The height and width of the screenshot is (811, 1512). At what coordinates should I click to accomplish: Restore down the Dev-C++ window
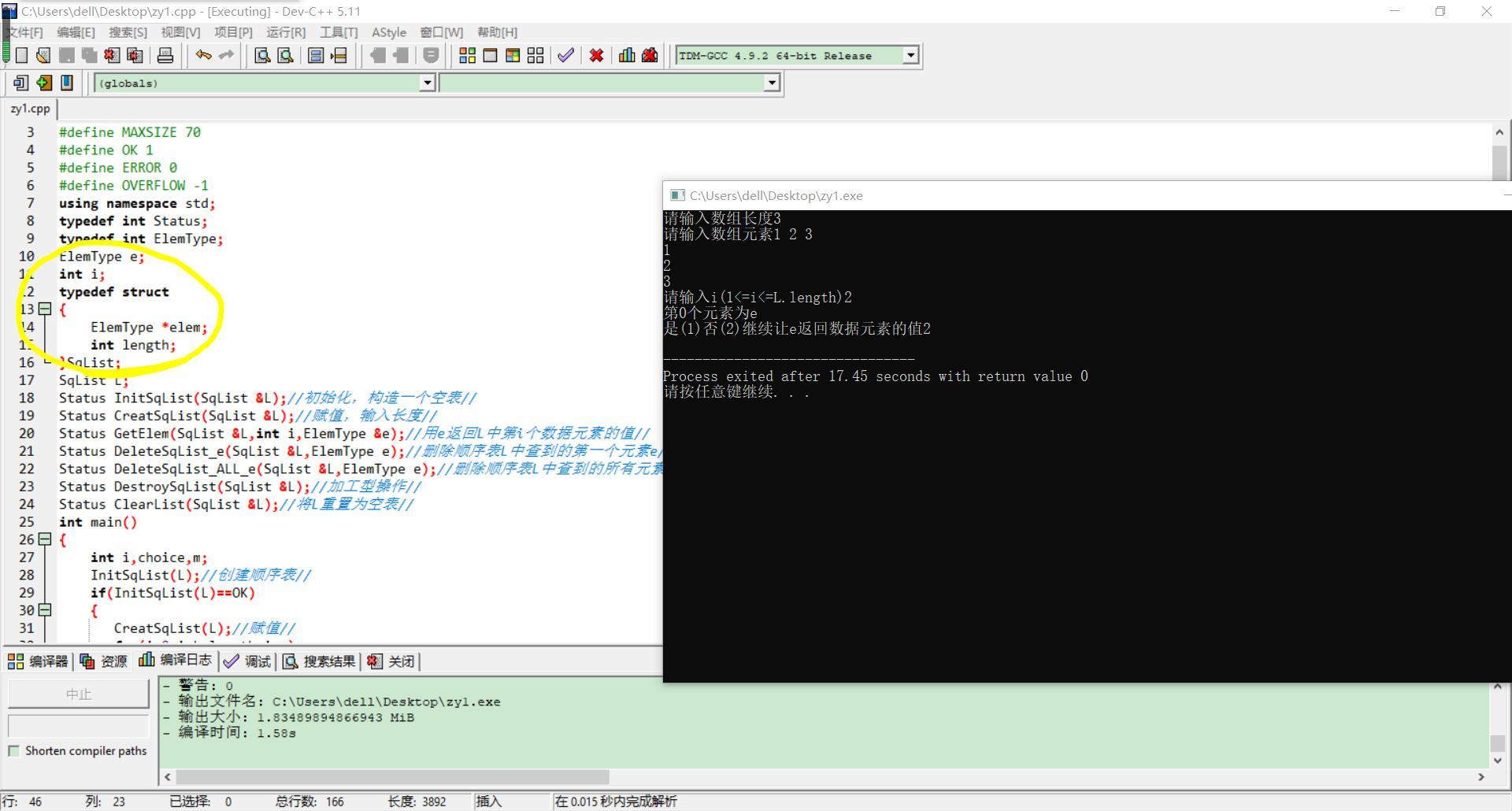point(1440,11)
